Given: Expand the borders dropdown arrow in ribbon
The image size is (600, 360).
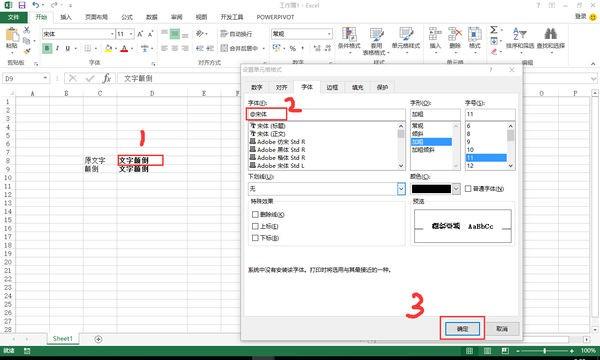Looking at the screenshot, I should point(95,48).
